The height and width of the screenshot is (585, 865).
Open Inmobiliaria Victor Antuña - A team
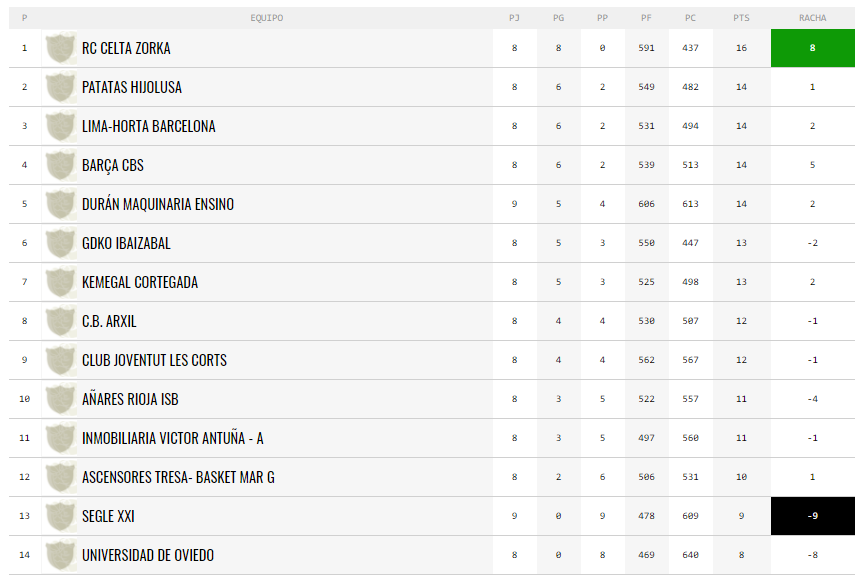173,438
